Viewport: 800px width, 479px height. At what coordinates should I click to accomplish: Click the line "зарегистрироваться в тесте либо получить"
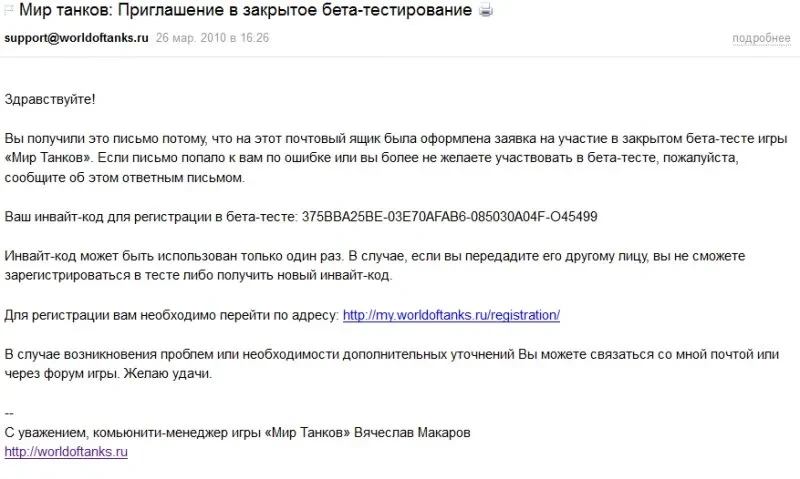pyautogui.click(x=200, y=276)
